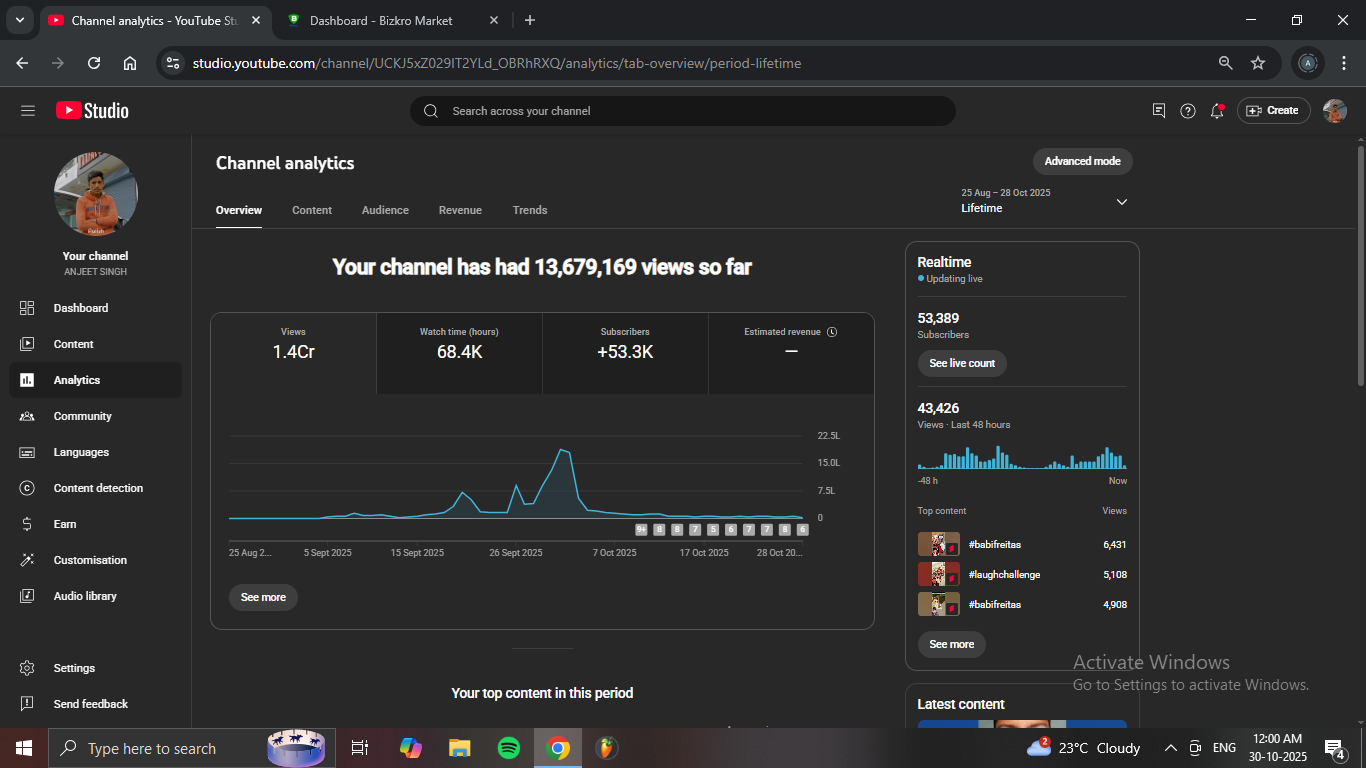Click the Advanced mode button
1366x768 pixels.
(1082, 161)
